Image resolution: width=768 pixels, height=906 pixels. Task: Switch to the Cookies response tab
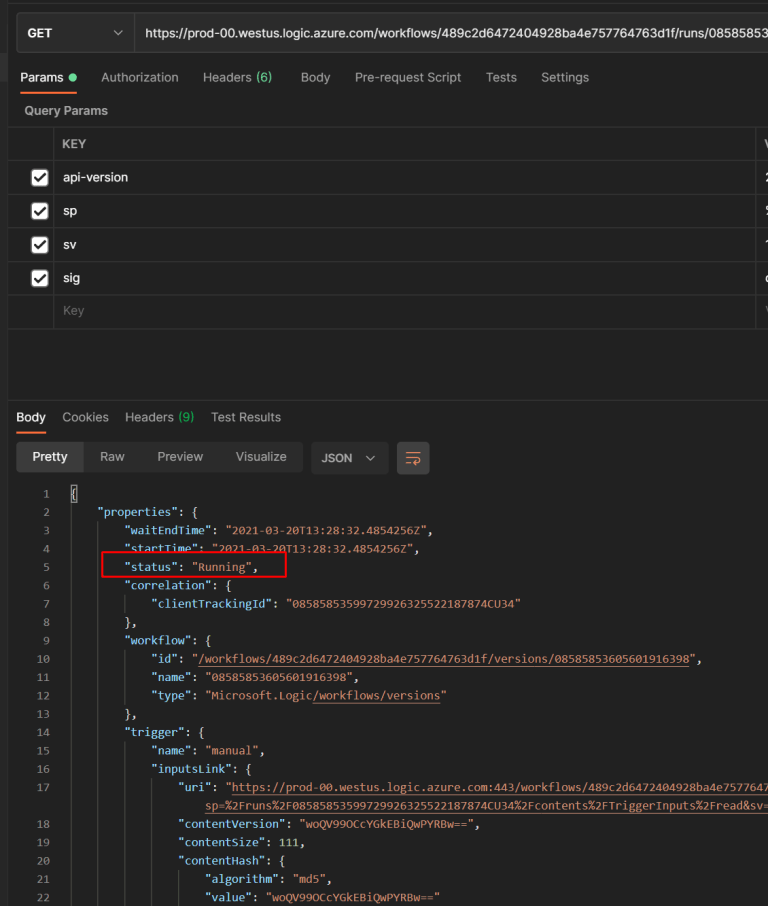[x=85, y=417]
